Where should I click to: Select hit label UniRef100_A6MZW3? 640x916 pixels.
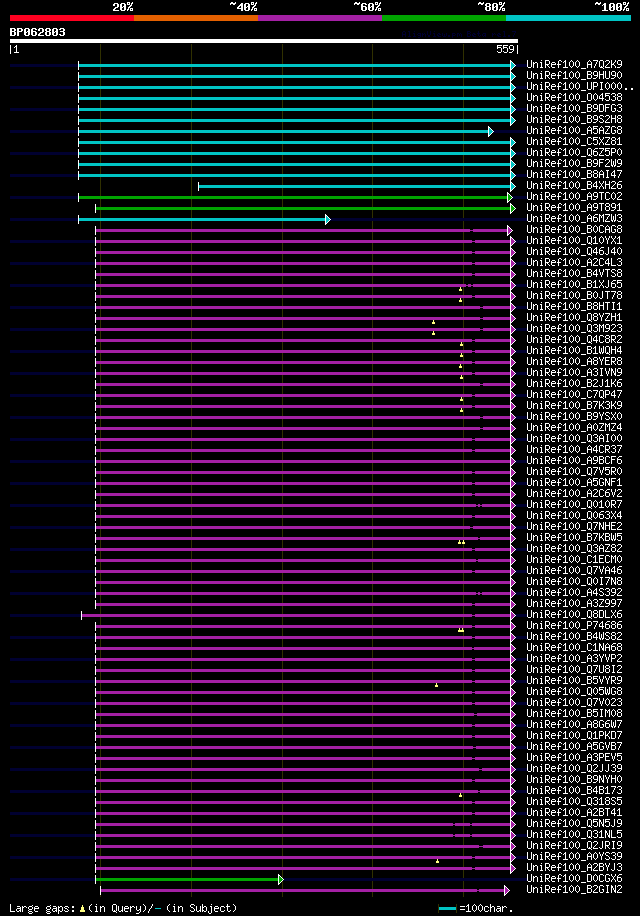pos(574,218)
